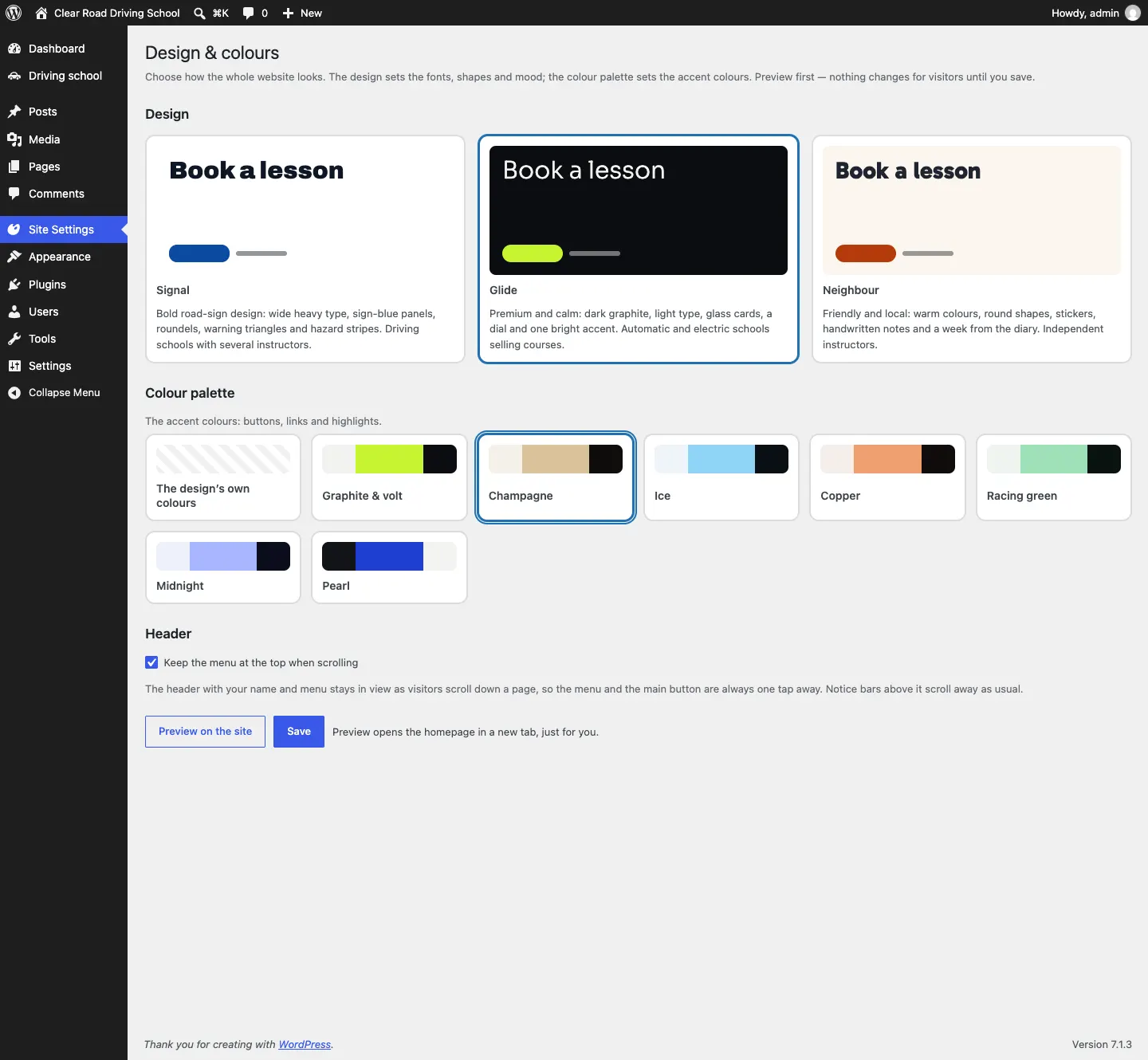Click the ⌘K shortcut label

tap(221, 13)
